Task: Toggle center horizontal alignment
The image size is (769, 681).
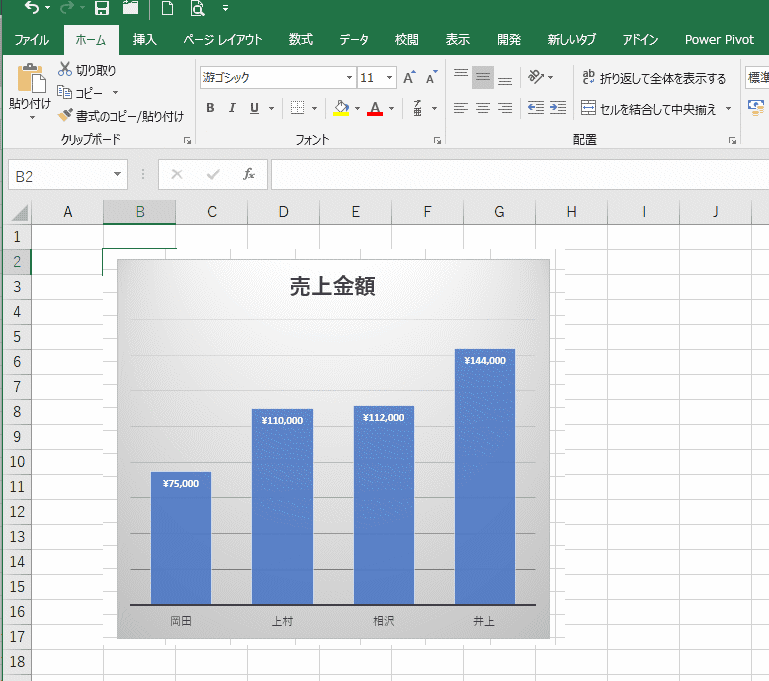Action: pyautogui.click(x=483, y=108)
